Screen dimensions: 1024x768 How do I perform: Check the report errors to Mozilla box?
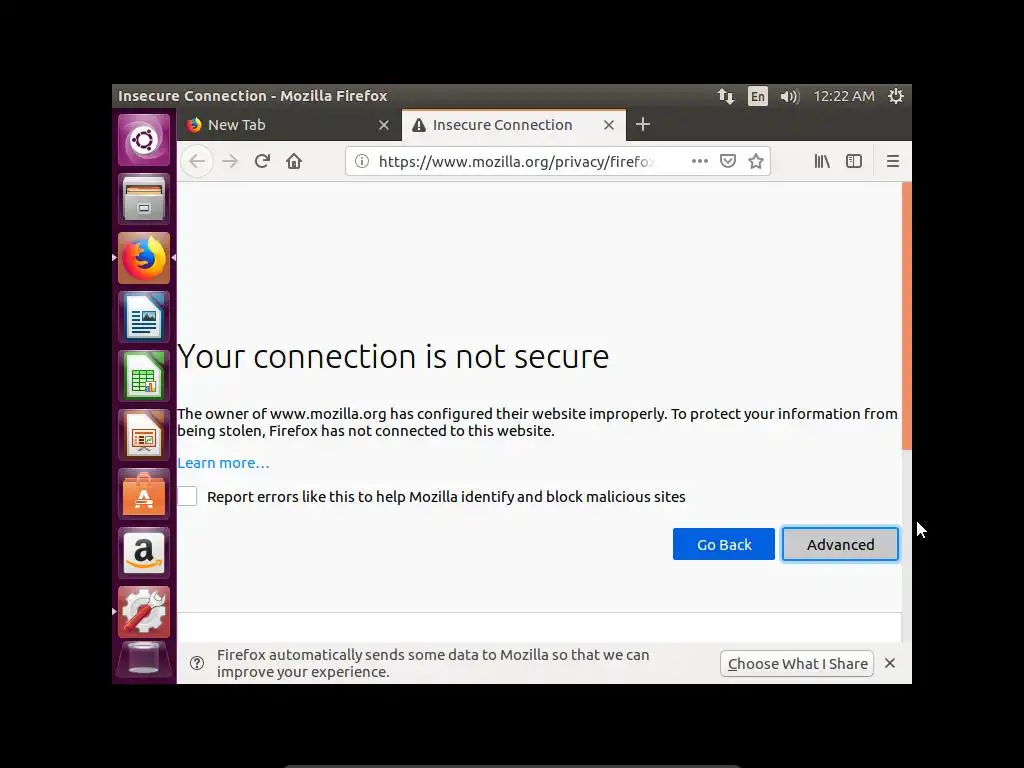tap(187, 496)
